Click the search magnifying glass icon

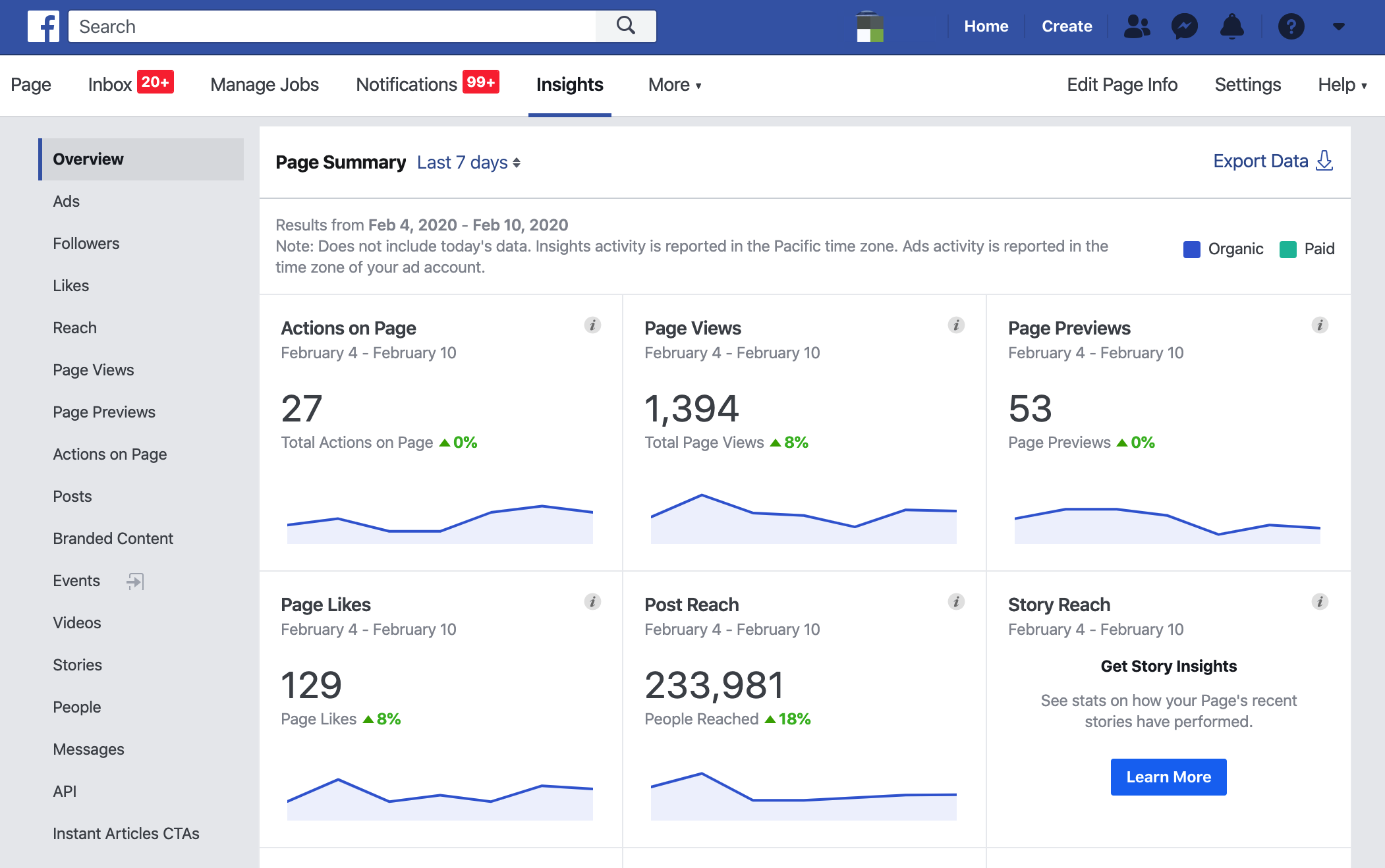pos(626,26)
